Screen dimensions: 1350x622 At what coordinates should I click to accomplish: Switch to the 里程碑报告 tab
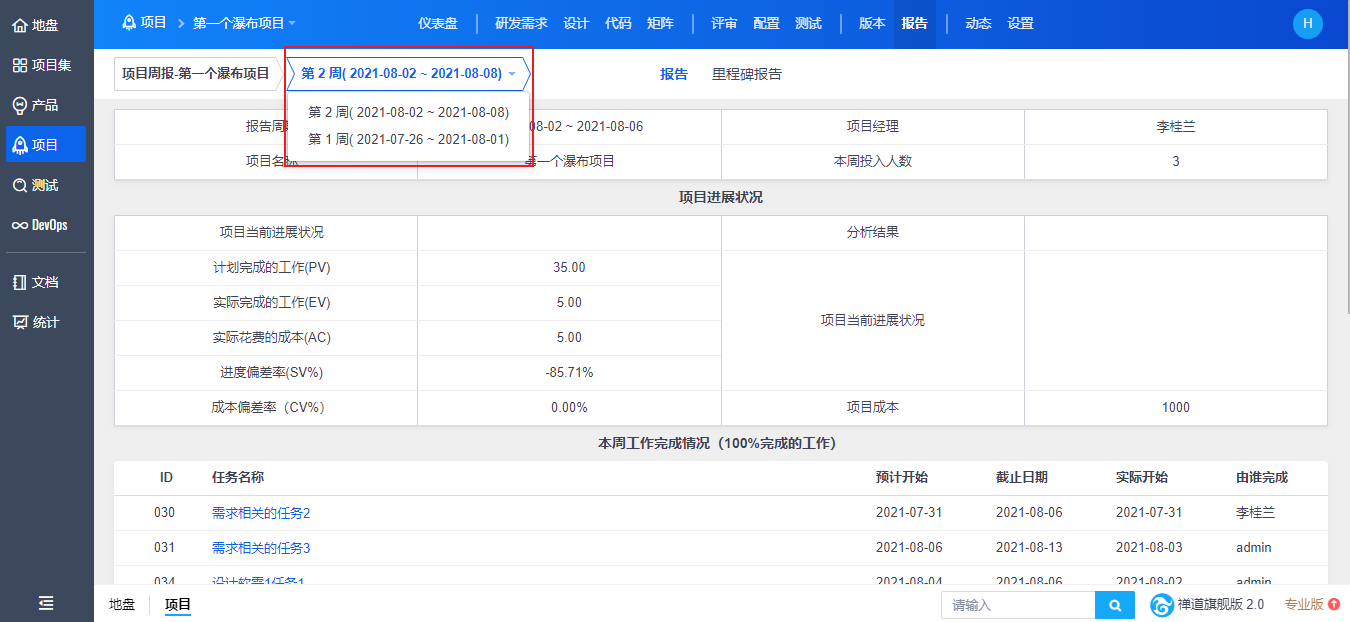coord(746,74)
